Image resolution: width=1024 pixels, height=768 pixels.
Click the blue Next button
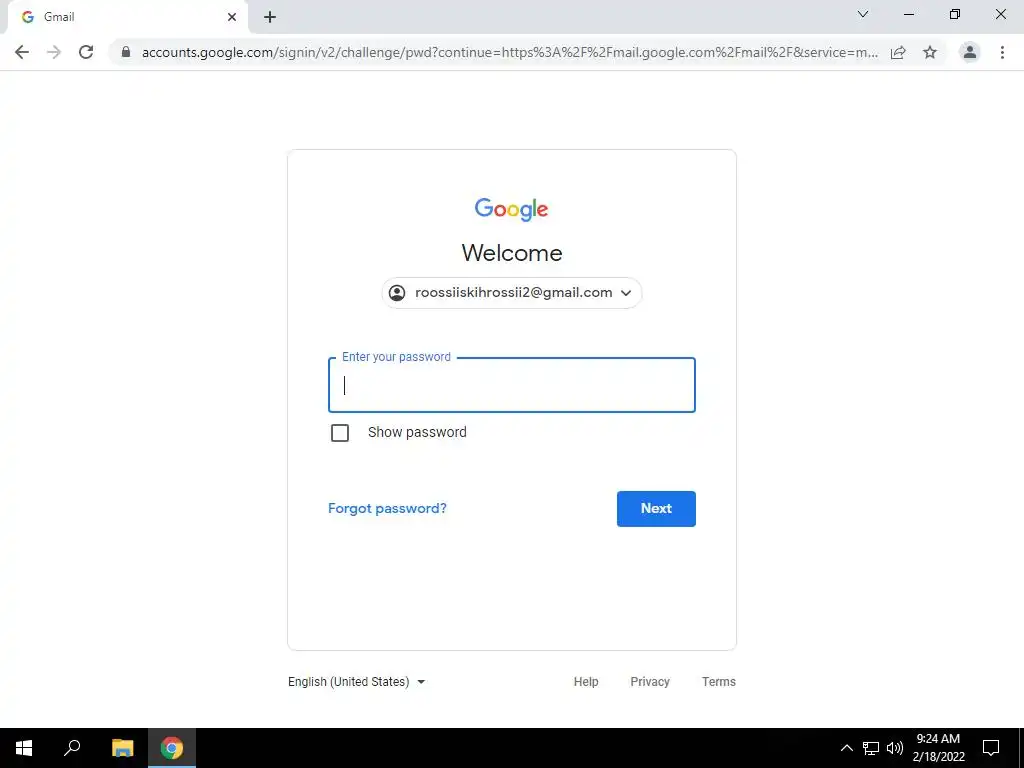coord(656,509)
